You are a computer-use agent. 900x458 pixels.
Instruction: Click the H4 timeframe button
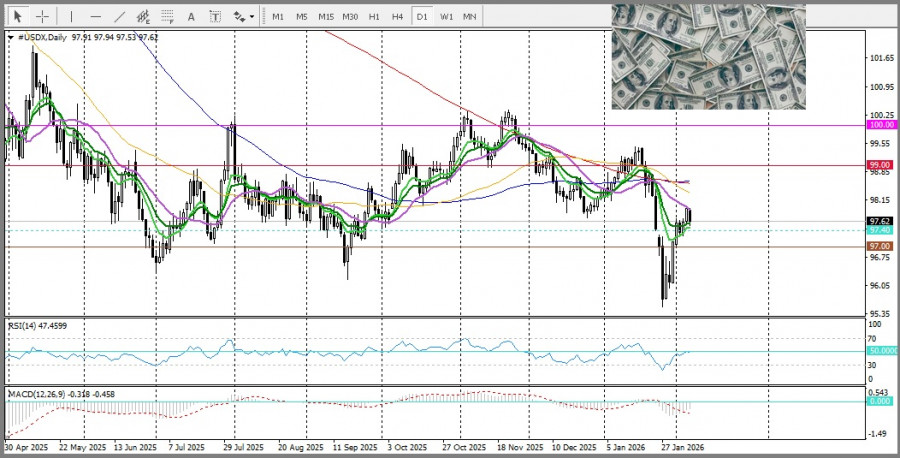click(x=398, y=17)
